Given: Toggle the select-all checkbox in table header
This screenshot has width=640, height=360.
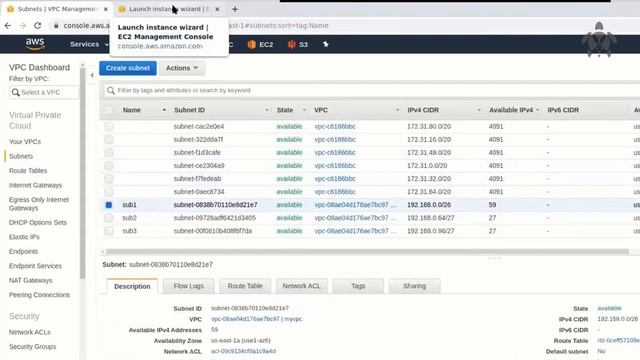Looking at the screenshot, I should [x=109, y=110].
